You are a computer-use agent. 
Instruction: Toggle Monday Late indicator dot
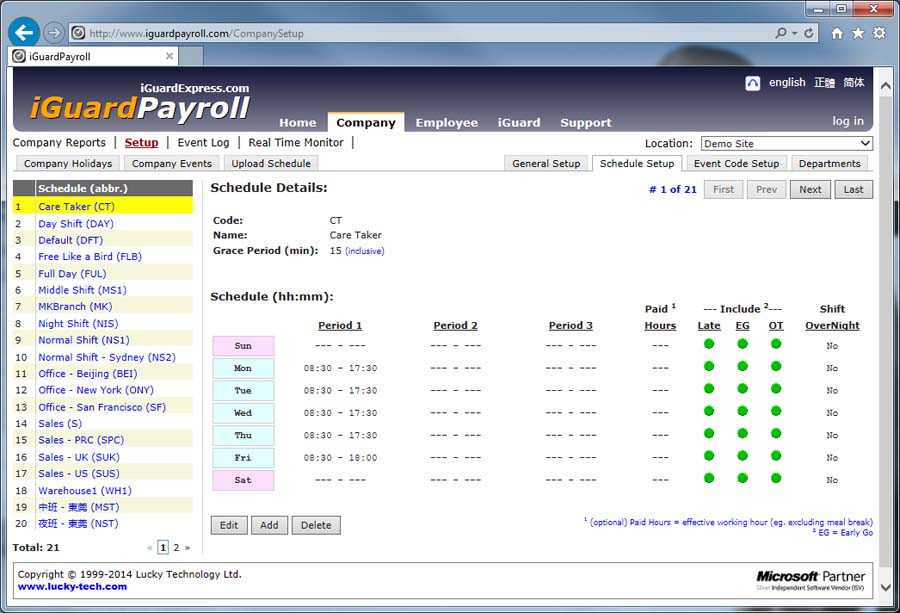click(x=709, y=366)
